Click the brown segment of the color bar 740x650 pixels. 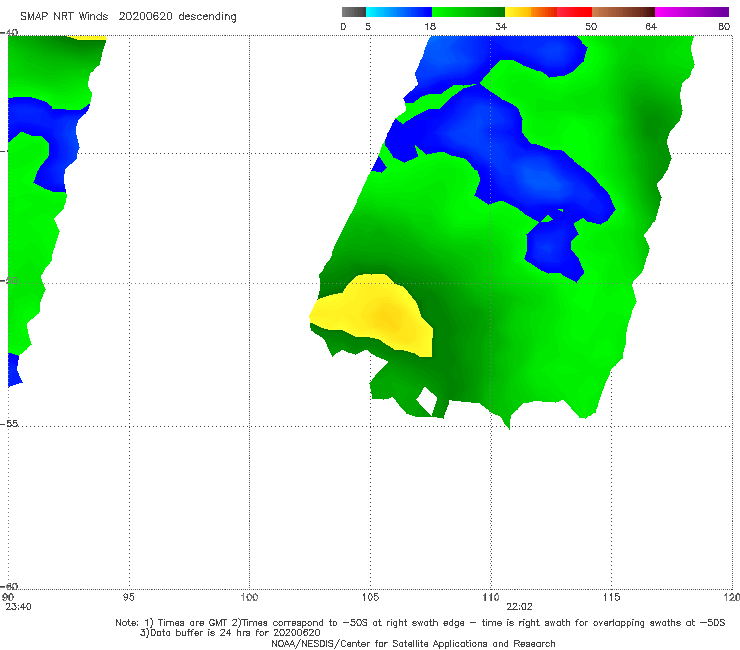coord(623,12)
